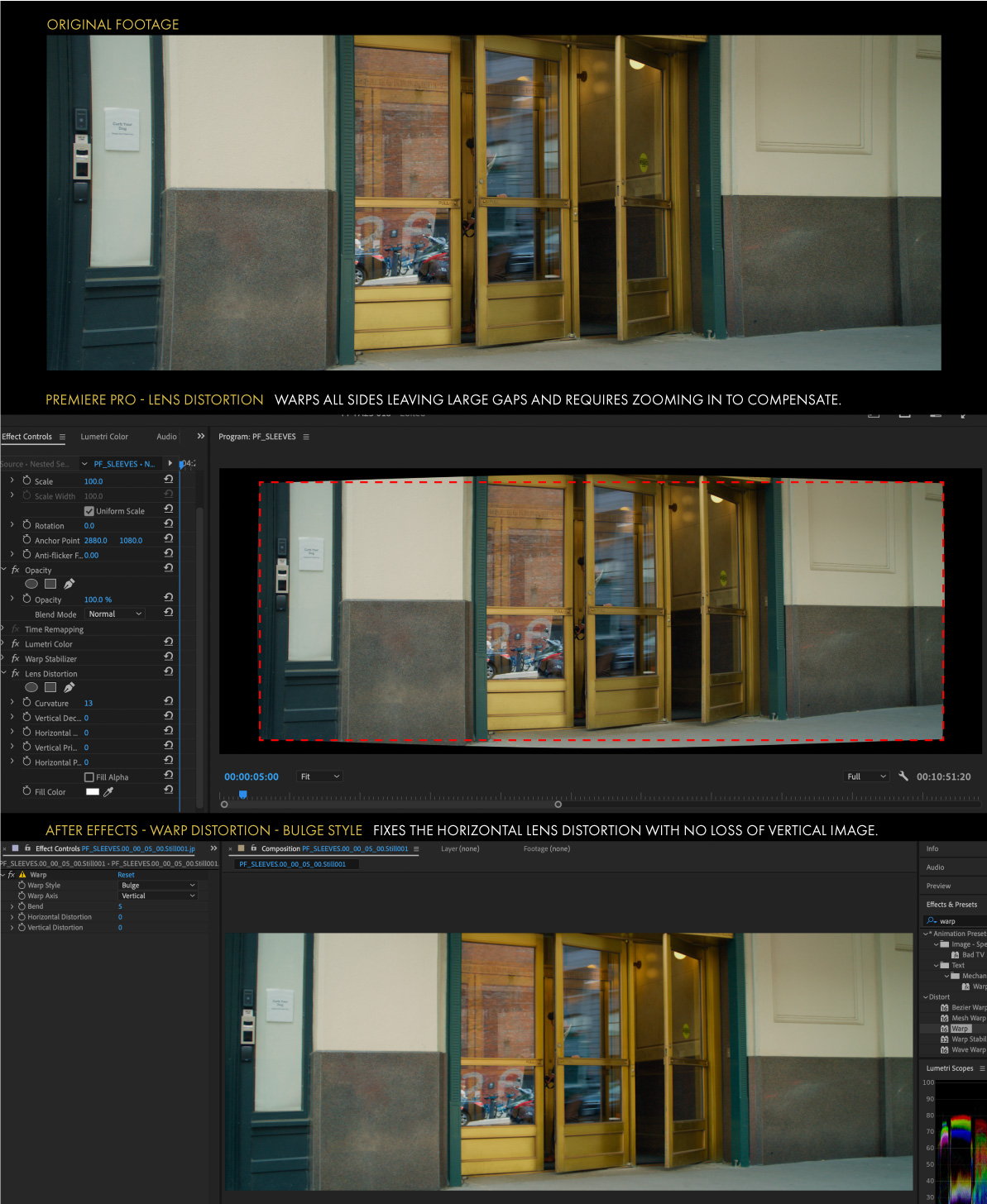Click the wrench icon in the Program monitor
This screenshot has width=987, height=1204.
903,776
